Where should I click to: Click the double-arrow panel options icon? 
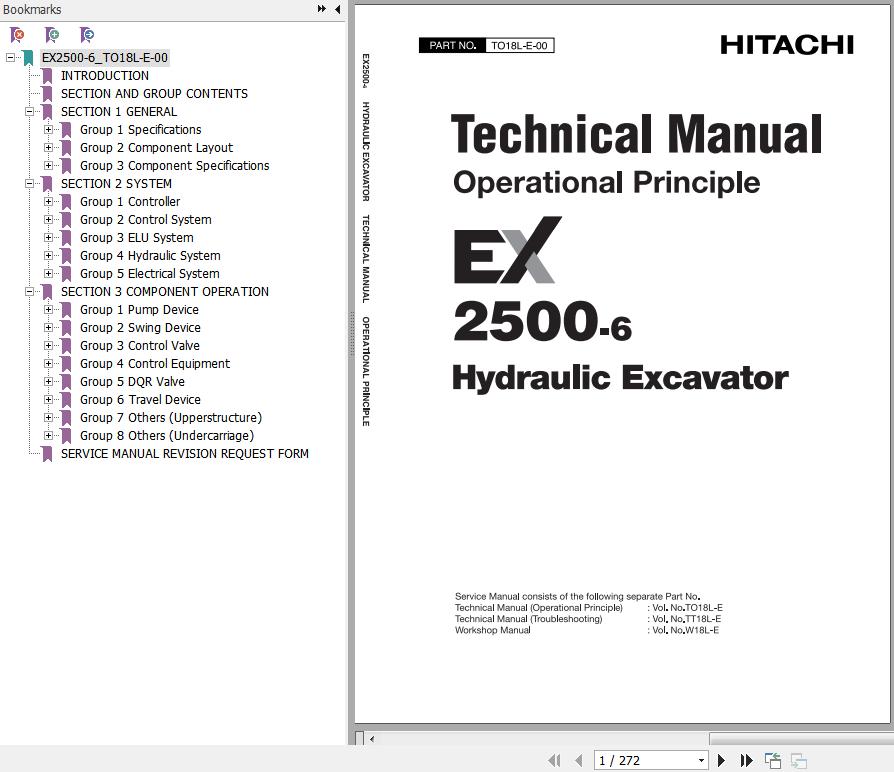pos(321,9)
